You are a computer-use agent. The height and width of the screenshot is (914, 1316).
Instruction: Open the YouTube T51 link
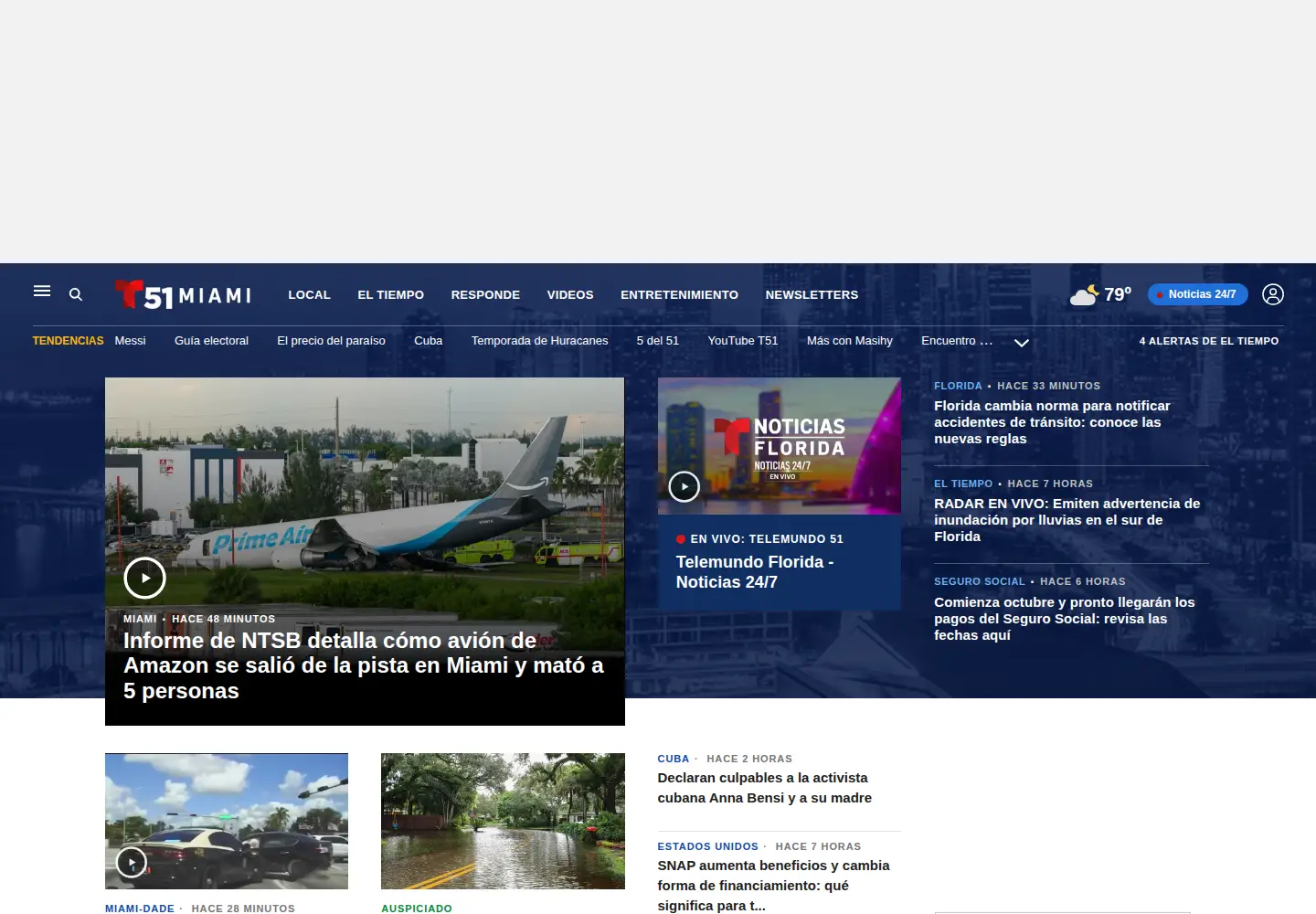coord(742,341)
